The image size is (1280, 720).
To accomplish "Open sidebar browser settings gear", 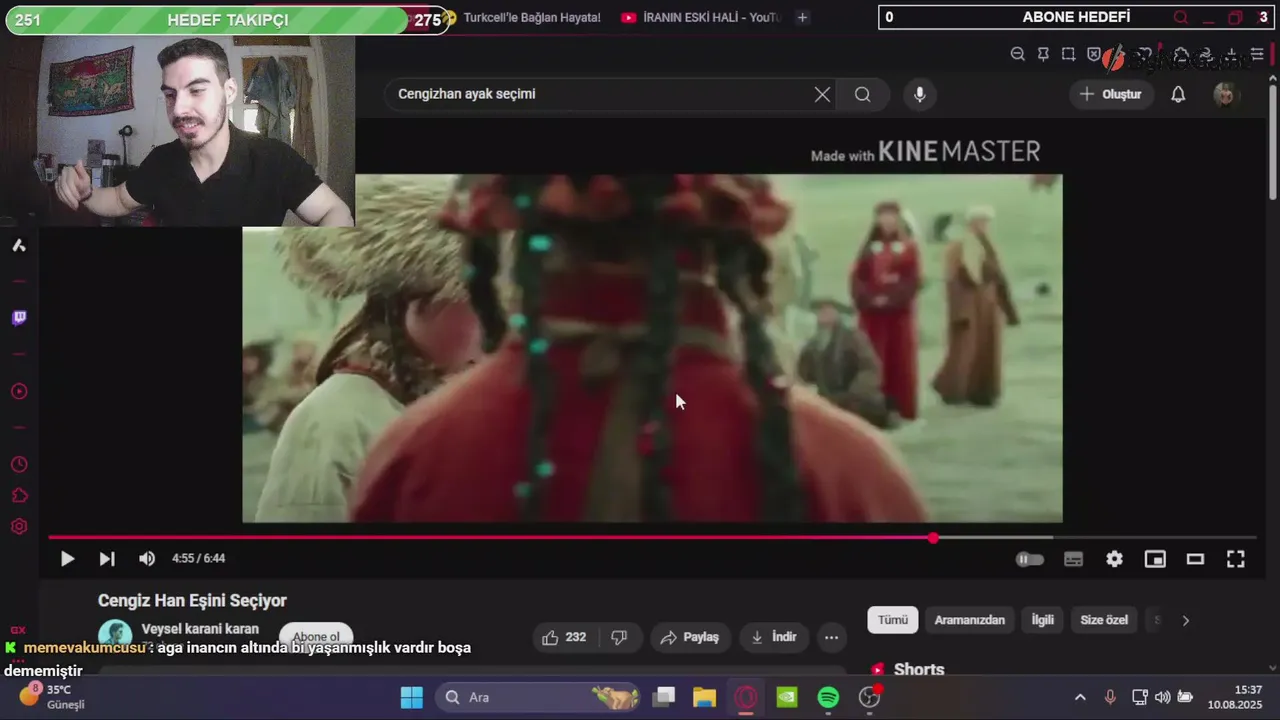I will [19, 526].
